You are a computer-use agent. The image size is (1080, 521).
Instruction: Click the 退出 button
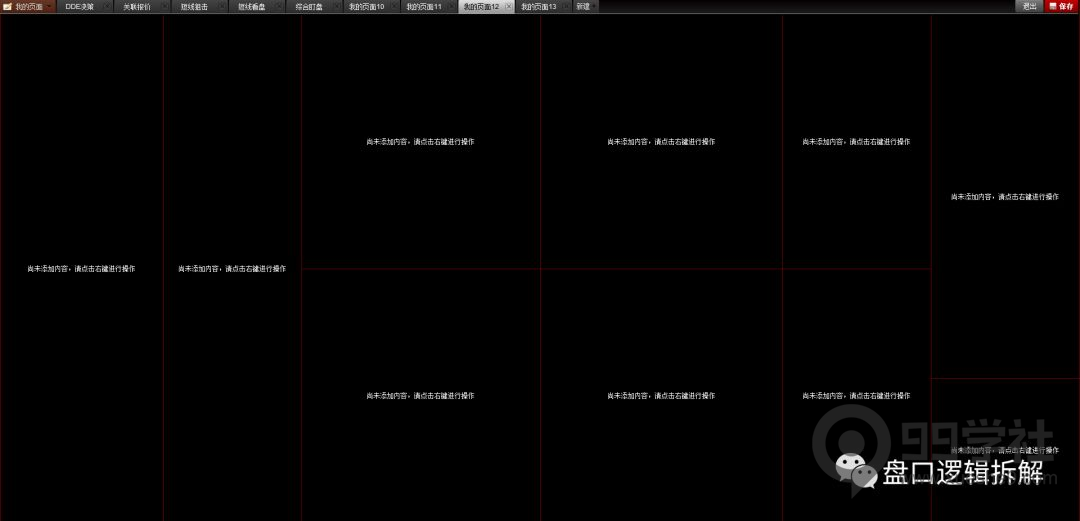point(1029,6)
